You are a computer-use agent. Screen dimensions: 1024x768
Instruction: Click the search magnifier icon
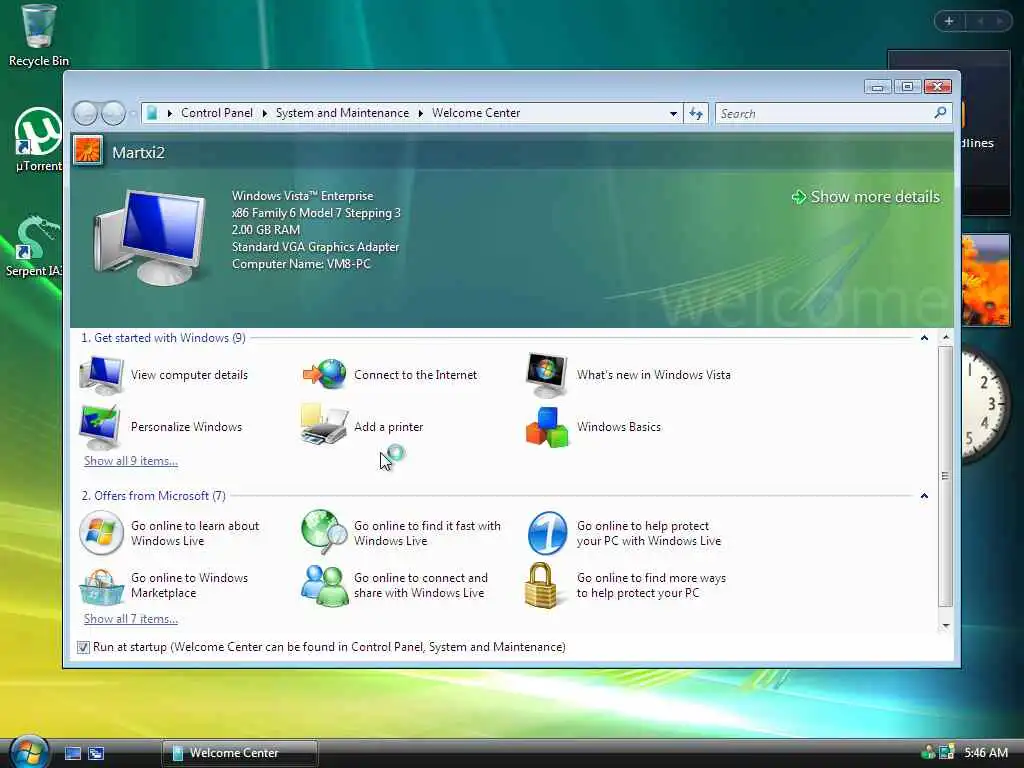940,113
